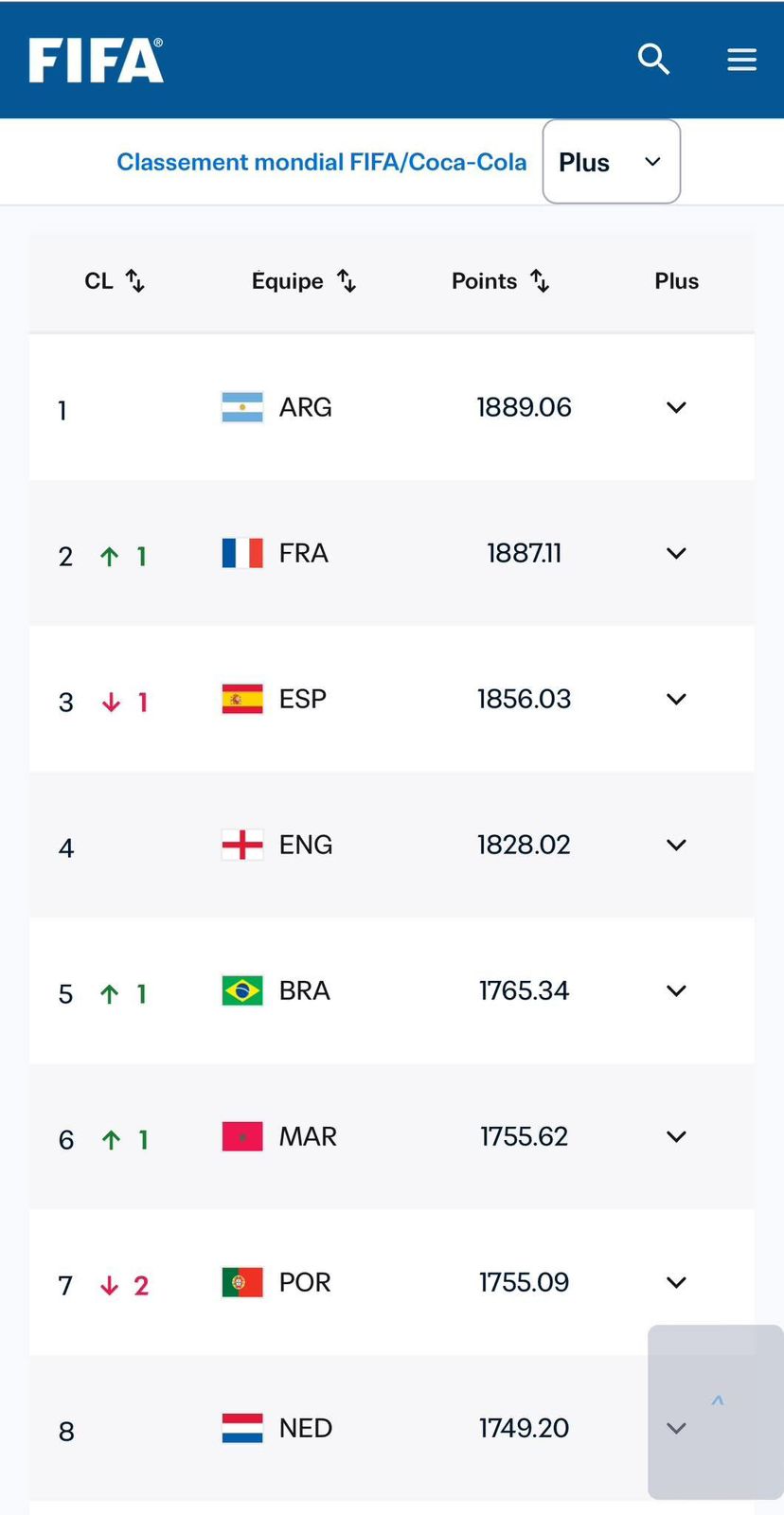Screen dimensions: 784x1515
Task: Expand the FRA row details
Action: click(676, 553)
